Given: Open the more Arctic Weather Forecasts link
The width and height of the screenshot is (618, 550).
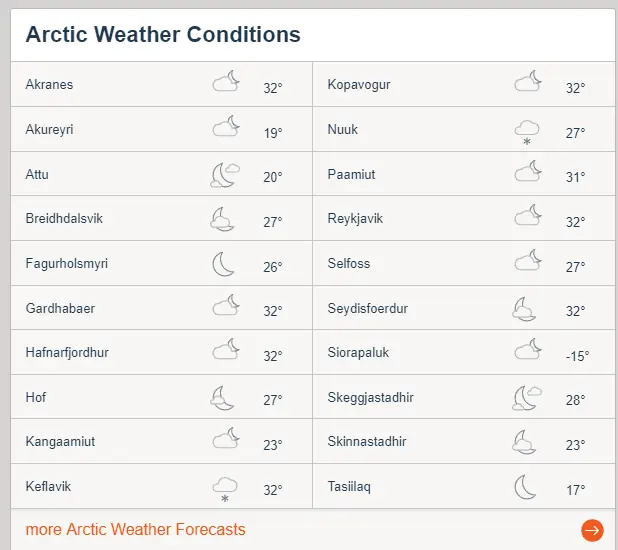Looking at the screenshot, I should [x=135, y=529].
